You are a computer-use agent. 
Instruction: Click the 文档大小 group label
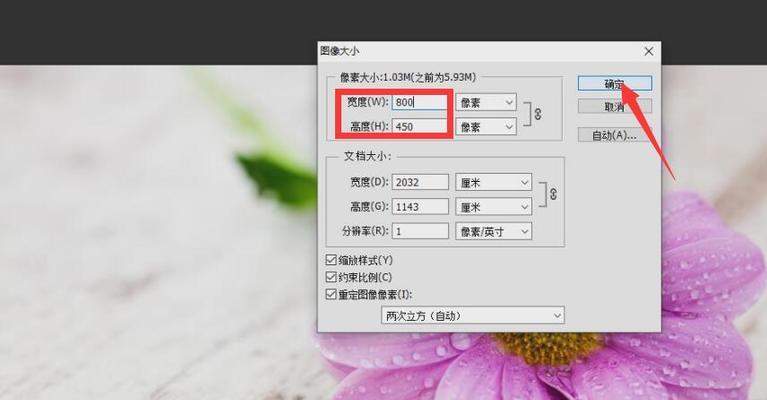pos(367,156)
